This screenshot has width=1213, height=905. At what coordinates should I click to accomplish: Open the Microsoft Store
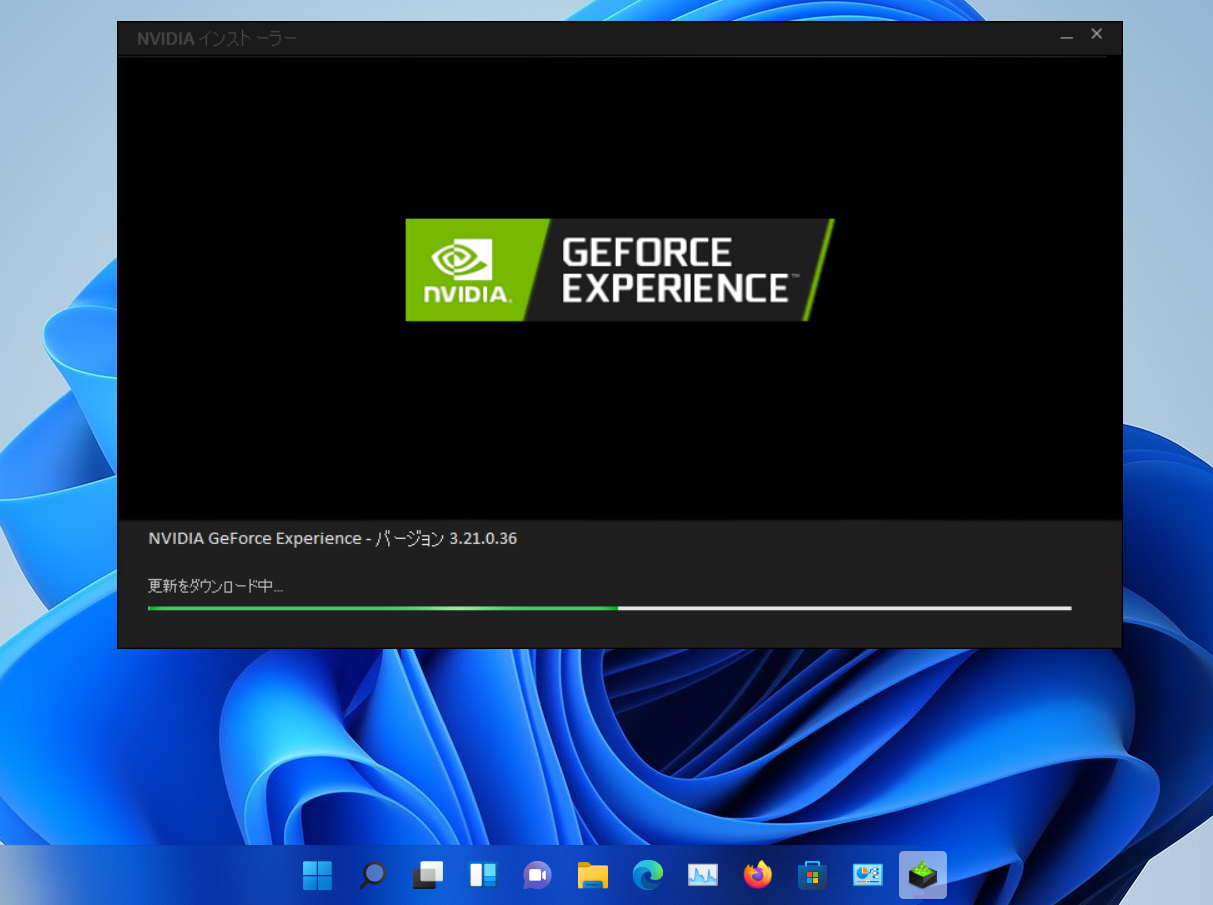[x=811, y=875]
